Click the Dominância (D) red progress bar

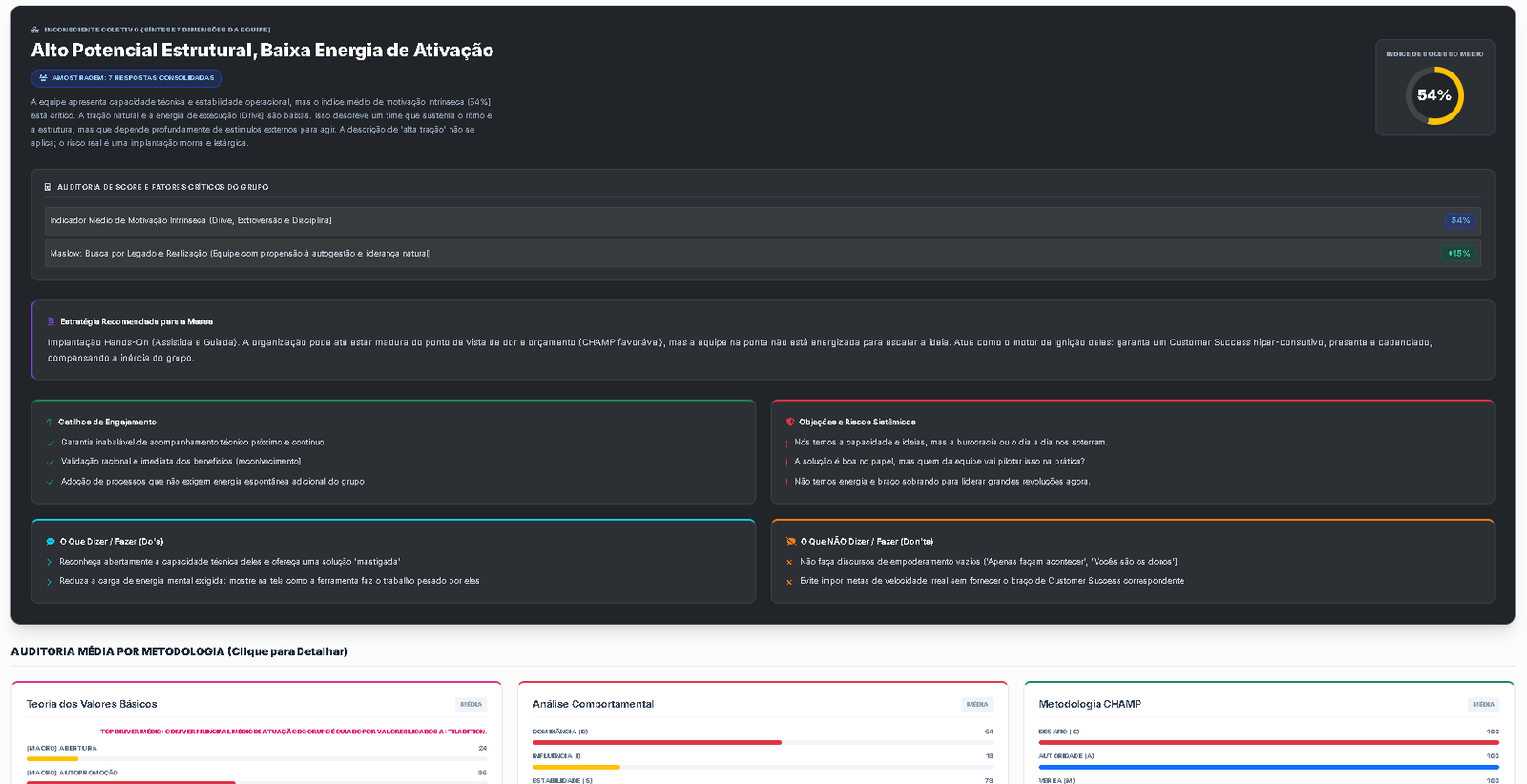pyautogui.click(x=657, y=742)
